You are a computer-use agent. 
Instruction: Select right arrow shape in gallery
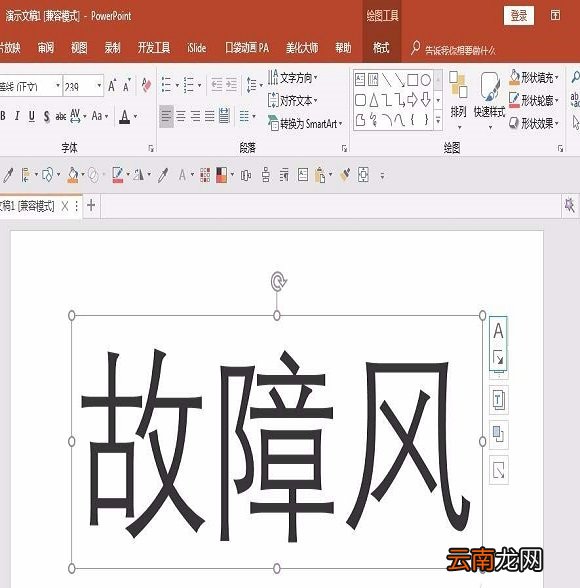click(412, 100)
